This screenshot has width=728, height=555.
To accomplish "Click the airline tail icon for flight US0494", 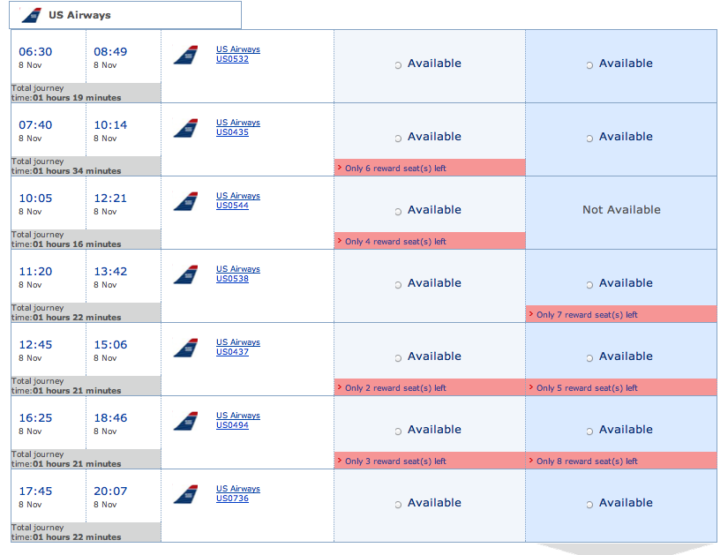I will coord(186,421).
